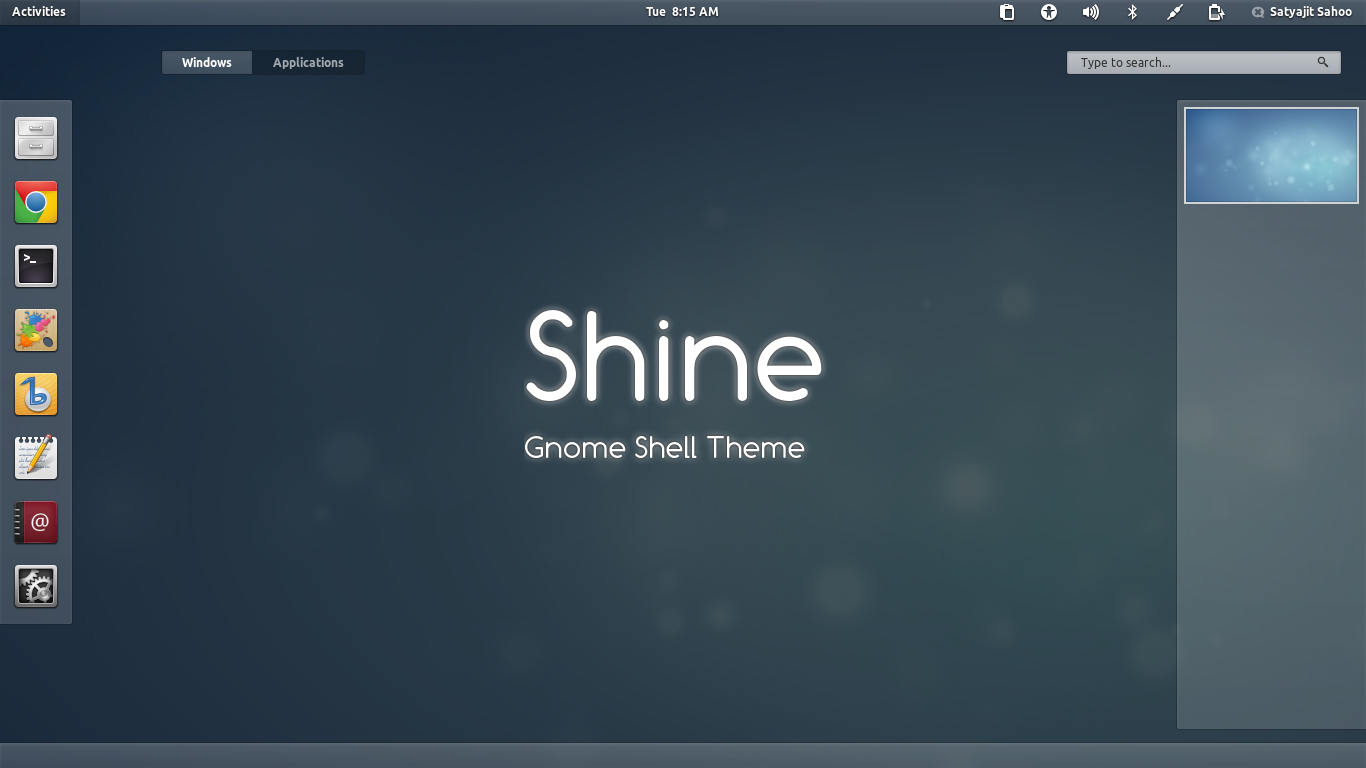Open the Satyajit Sahoo user menu
Image resolution: width=1366 pixels, height=768 pixels.
(1302, 12)
